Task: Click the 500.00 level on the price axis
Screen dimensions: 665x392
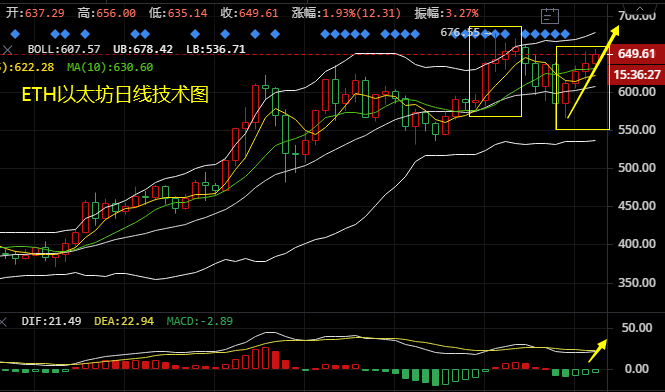Action: point(637,168)
